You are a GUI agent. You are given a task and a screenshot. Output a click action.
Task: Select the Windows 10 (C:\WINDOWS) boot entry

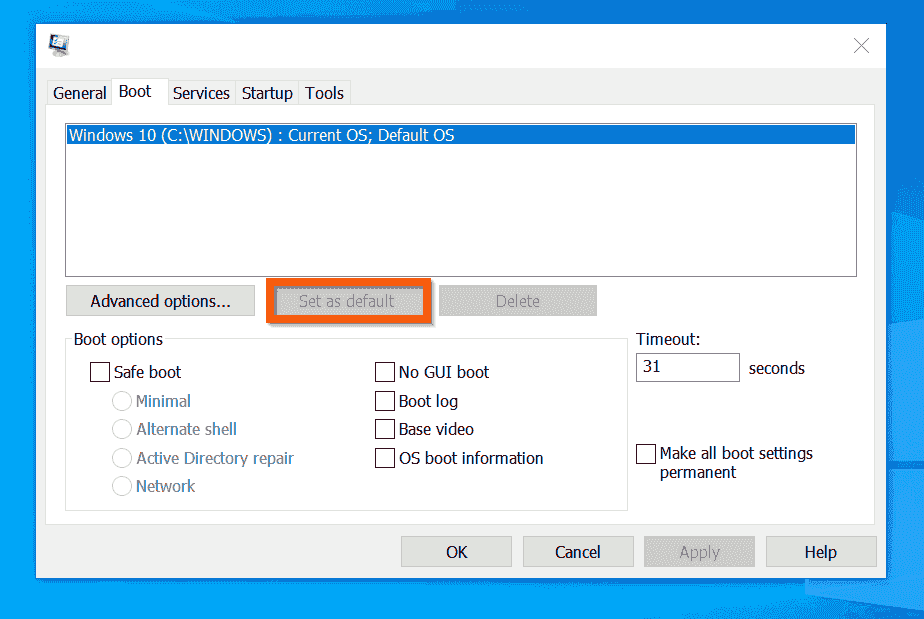tap(461, 135)
